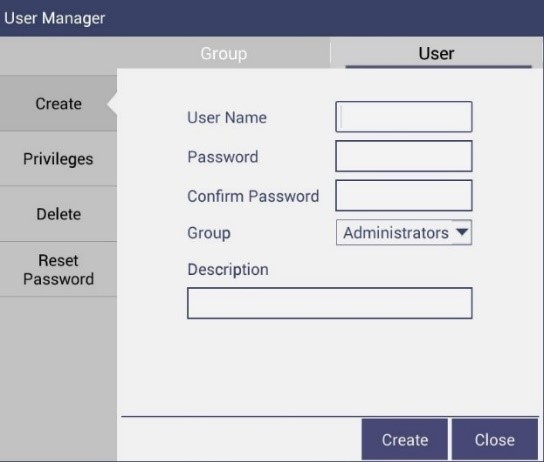Click the User Manager title bar text
The height and width of the screenshot is (462, 544).
(54, 18)
